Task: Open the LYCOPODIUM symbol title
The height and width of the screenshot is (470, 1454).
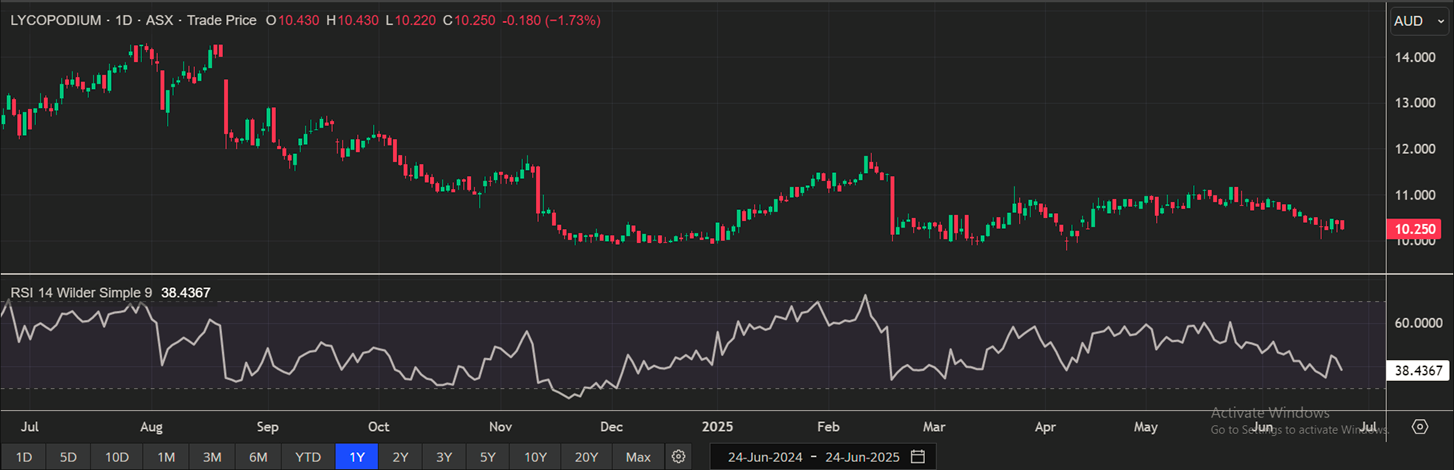Action: [x=55, y=20]
